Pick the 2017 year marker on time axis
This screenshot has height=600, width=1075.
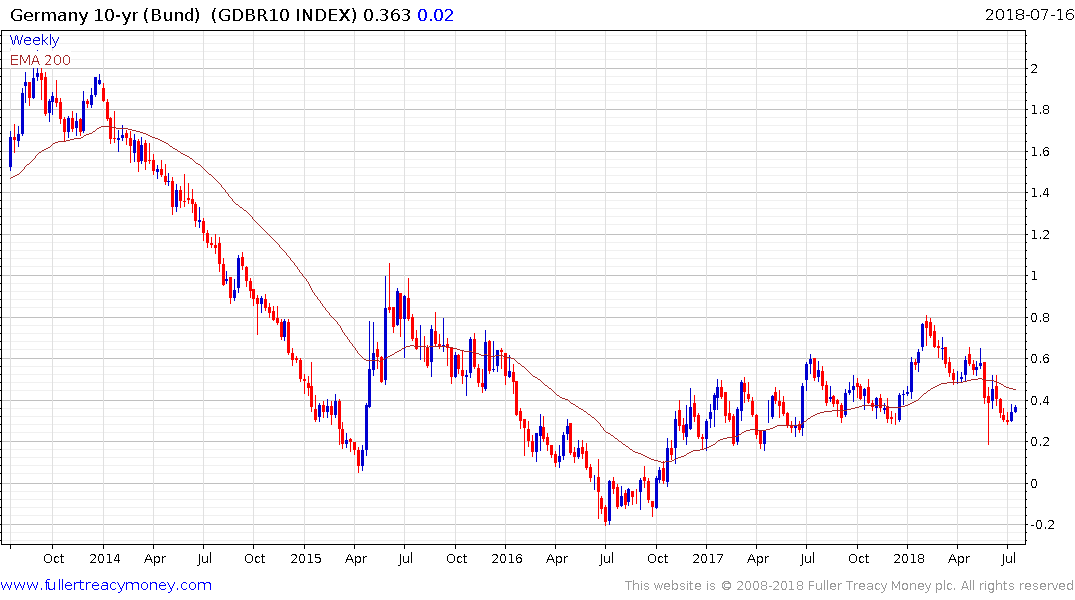coord(708,559)
